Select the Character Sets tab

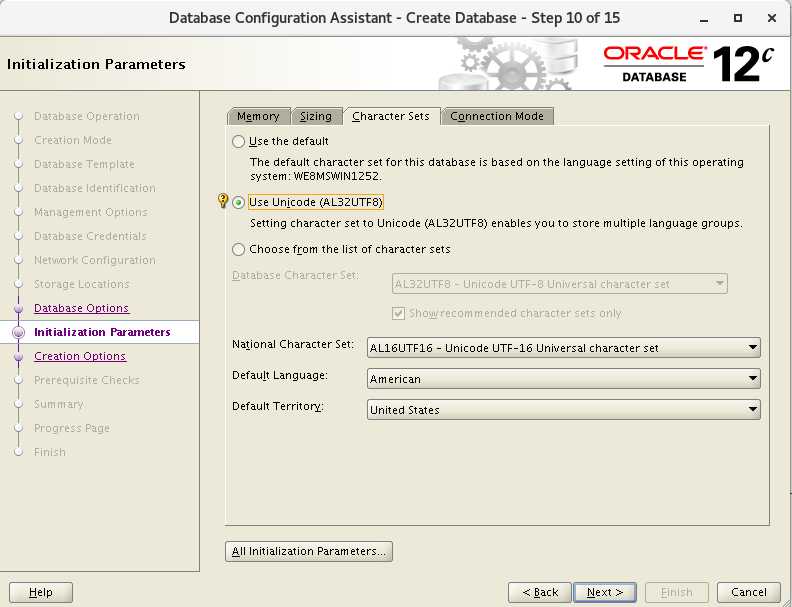(x=391, y=116)
